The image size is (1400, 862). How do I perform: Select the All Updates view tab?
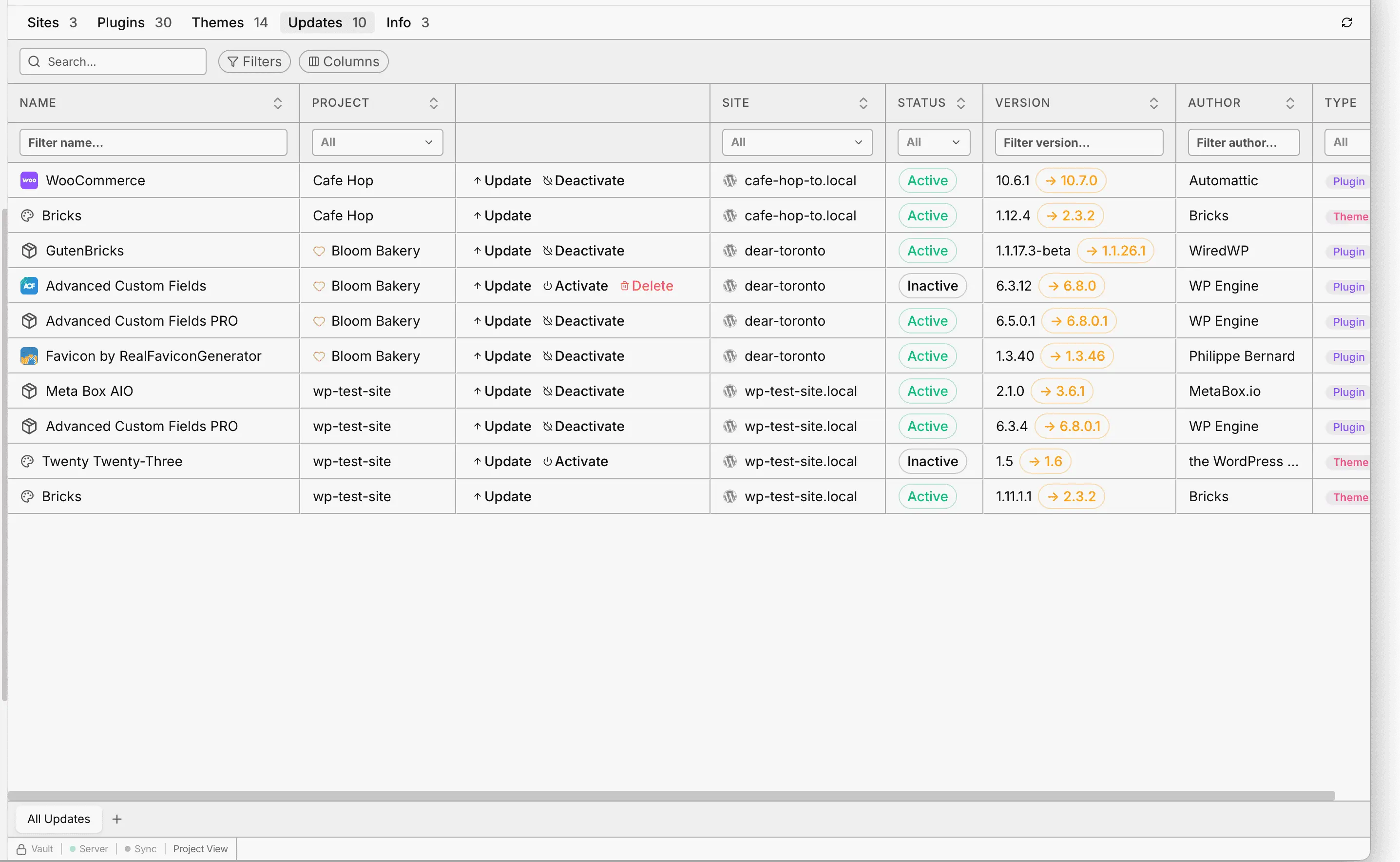58,819
